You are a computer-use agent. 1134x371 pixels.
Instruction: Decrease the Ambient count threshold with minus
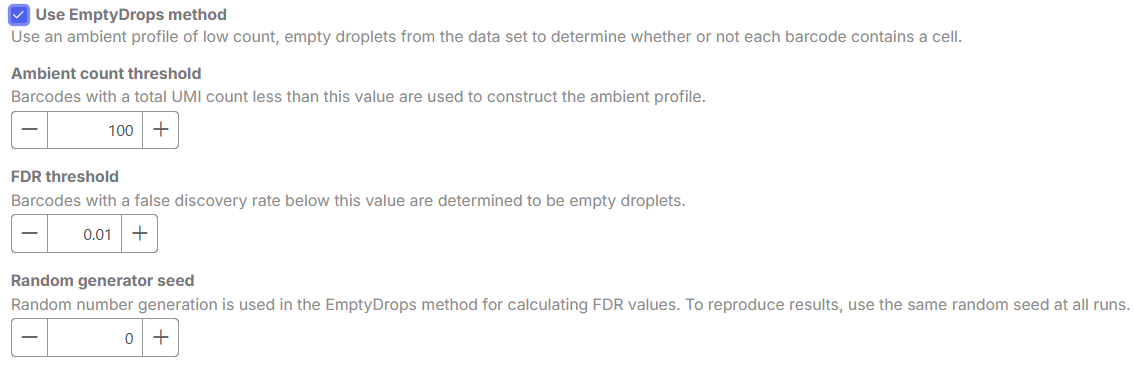[x=30, y=130]
